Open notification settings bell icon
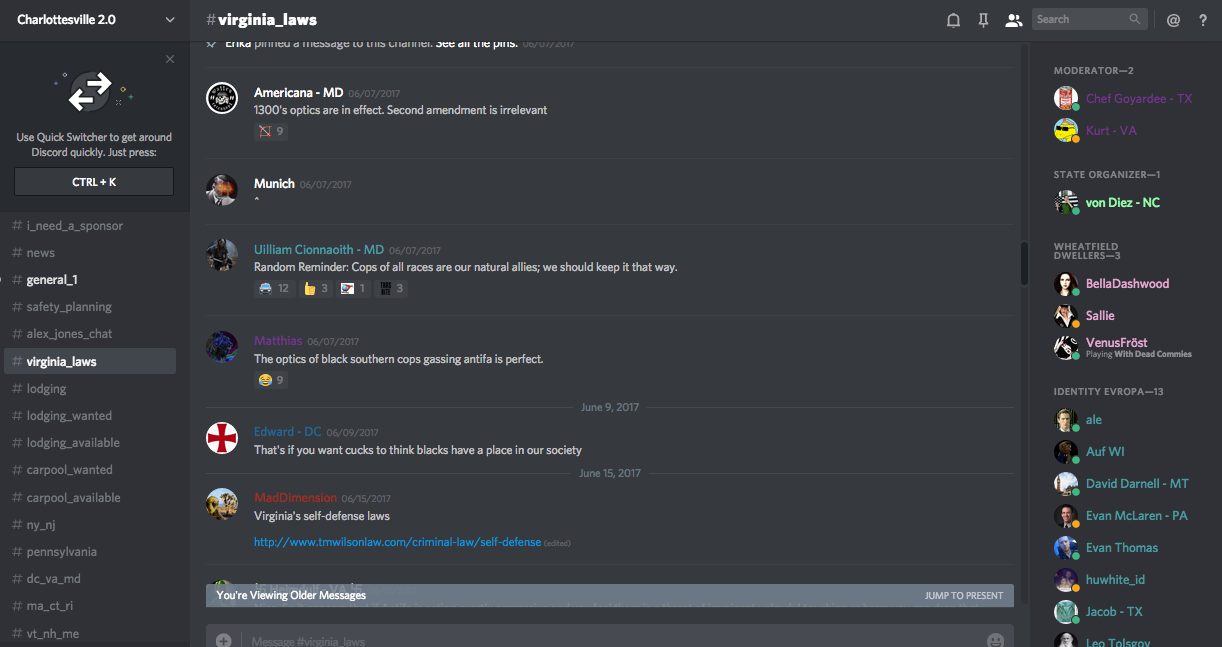This screenshot has height=647, width=1222. click(953, 20)
